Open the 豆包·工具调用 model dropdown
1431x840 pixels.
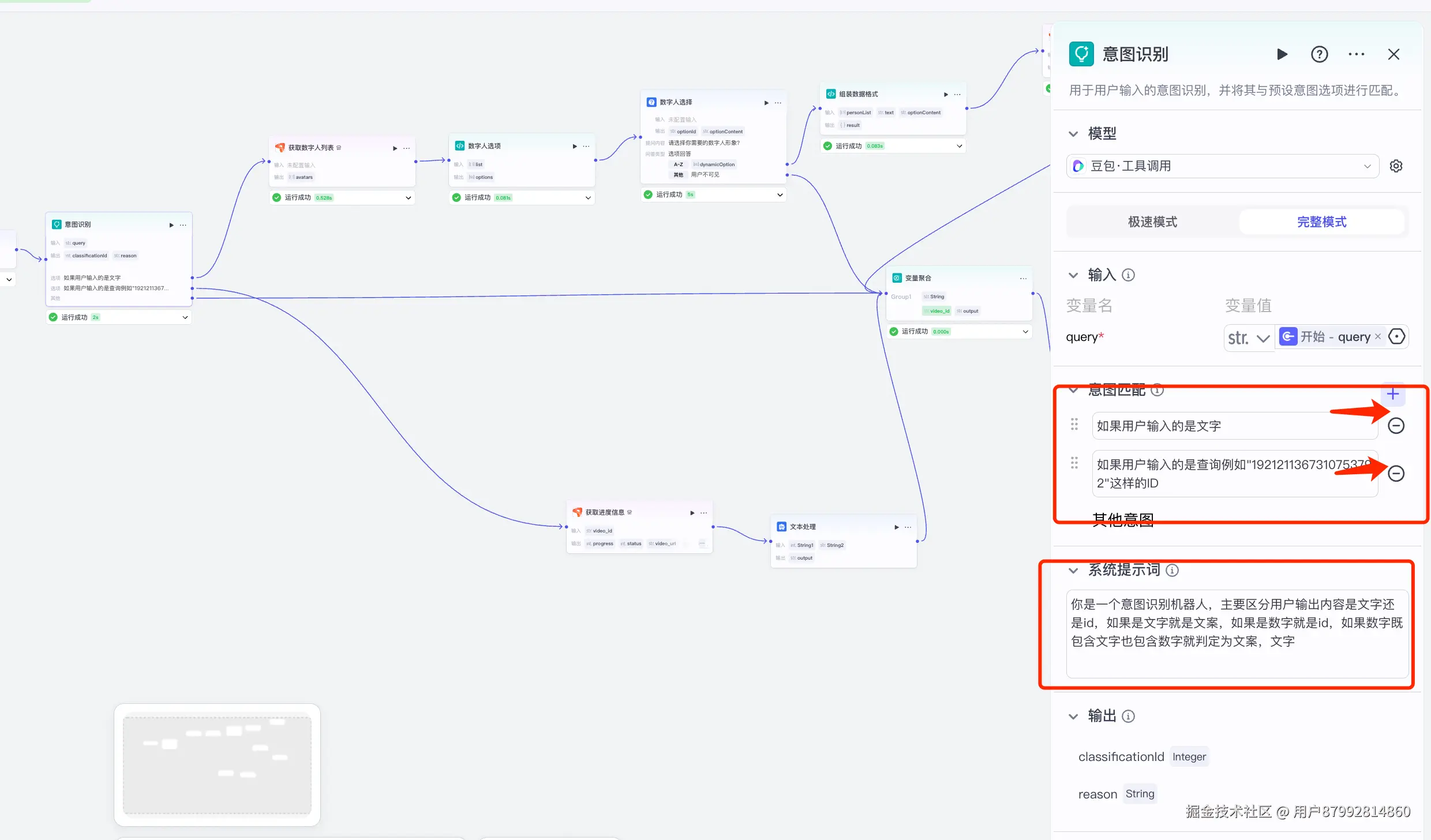tap(1222, 166)
